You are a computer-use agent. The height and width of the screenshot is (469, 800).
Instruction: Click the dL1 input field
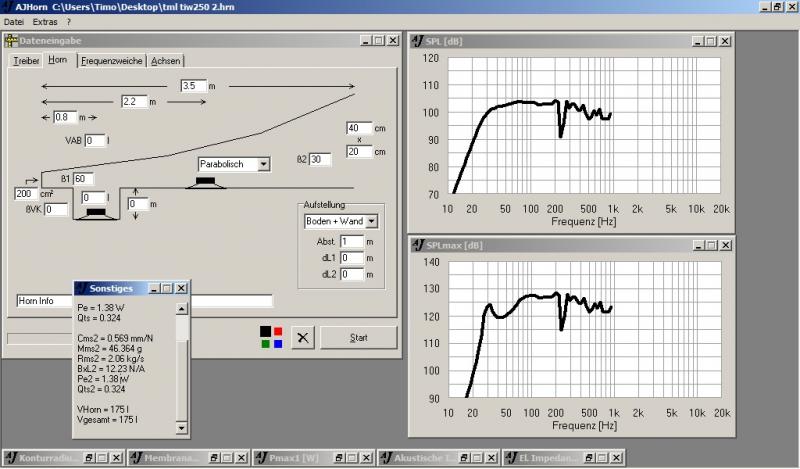click(x=352, y=258)
